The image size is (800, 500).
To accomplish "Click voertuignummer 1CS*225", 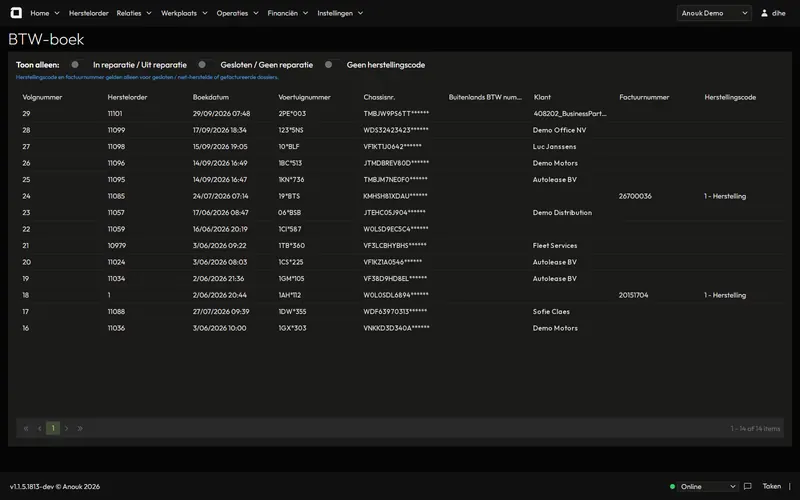I will (x=291, y=262).
